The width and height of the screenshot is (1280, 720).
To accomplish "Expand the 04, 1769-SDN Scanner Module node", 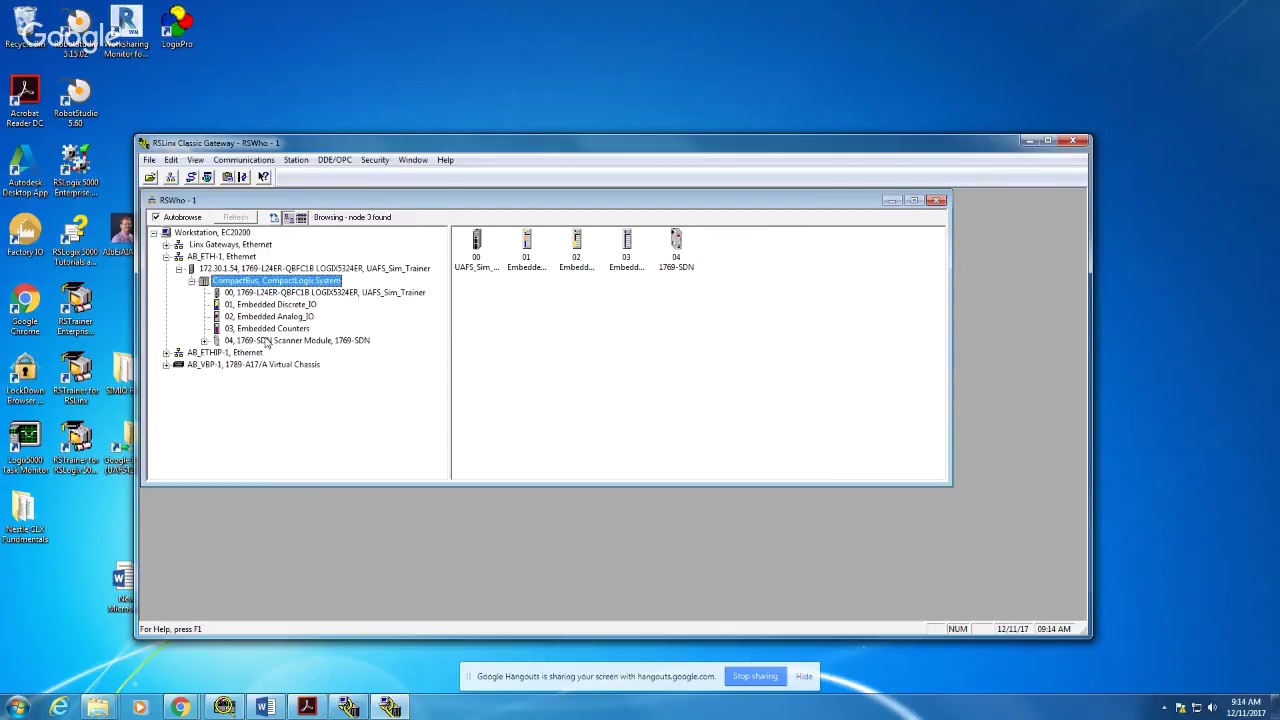I will [204, 340].
